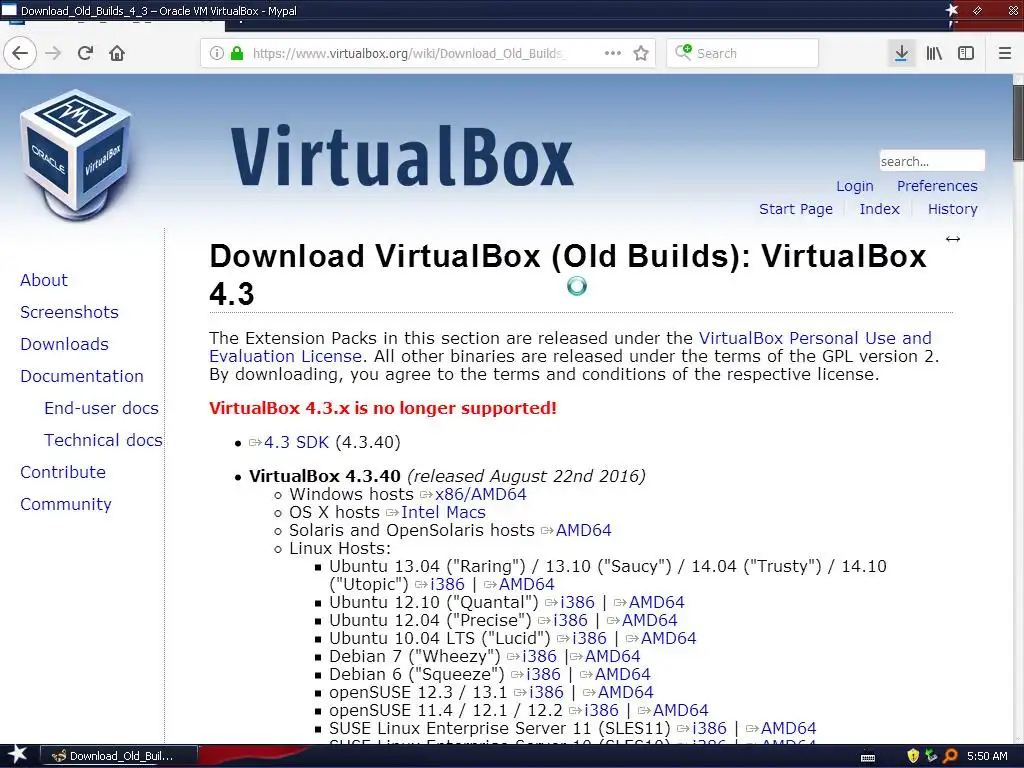Open the downloads arrow panel
Image resolution: width=1024 pixels, height=768 pixels.
point(901,53)
